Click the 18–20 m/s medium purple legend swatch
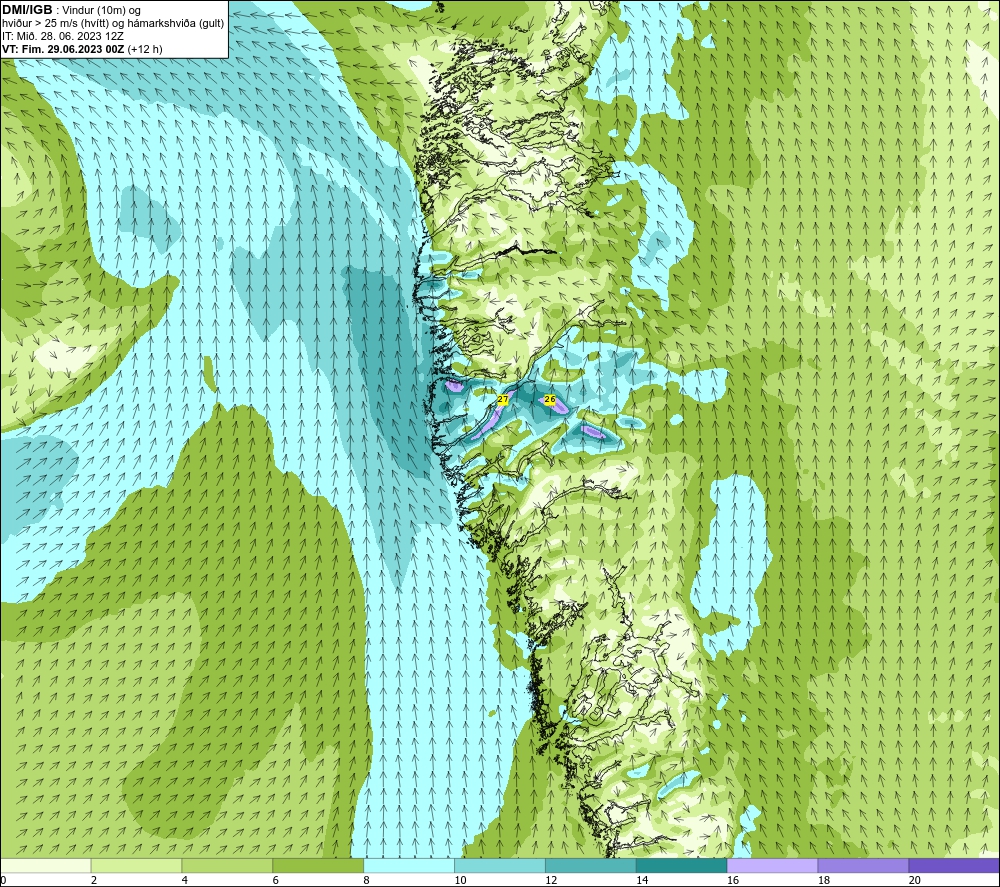 [x=864, y=865]
